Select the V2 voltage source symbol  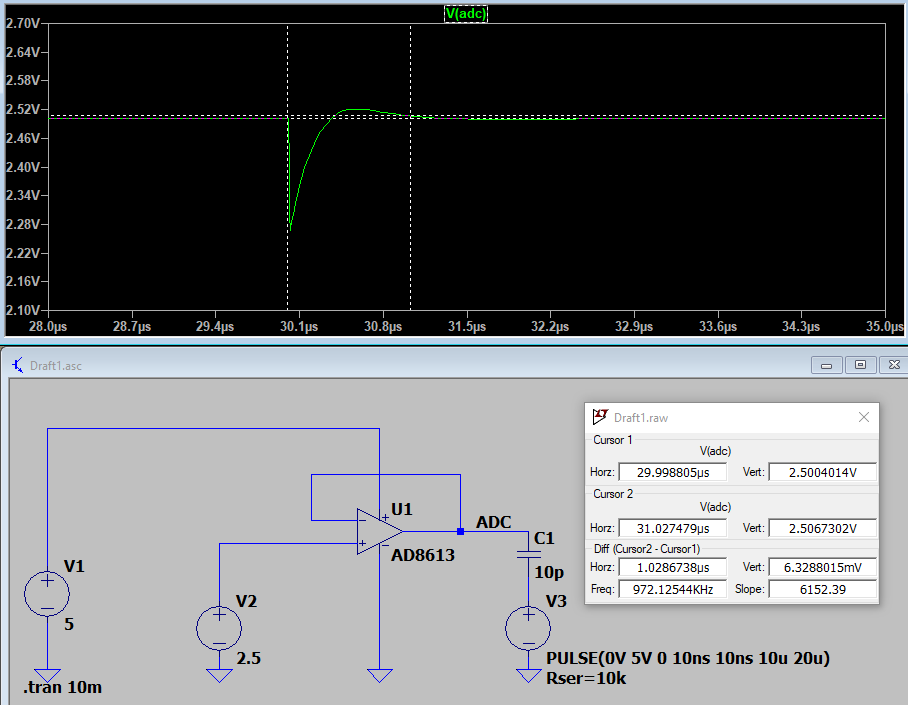pyautogui.click(x=219, y=628)
